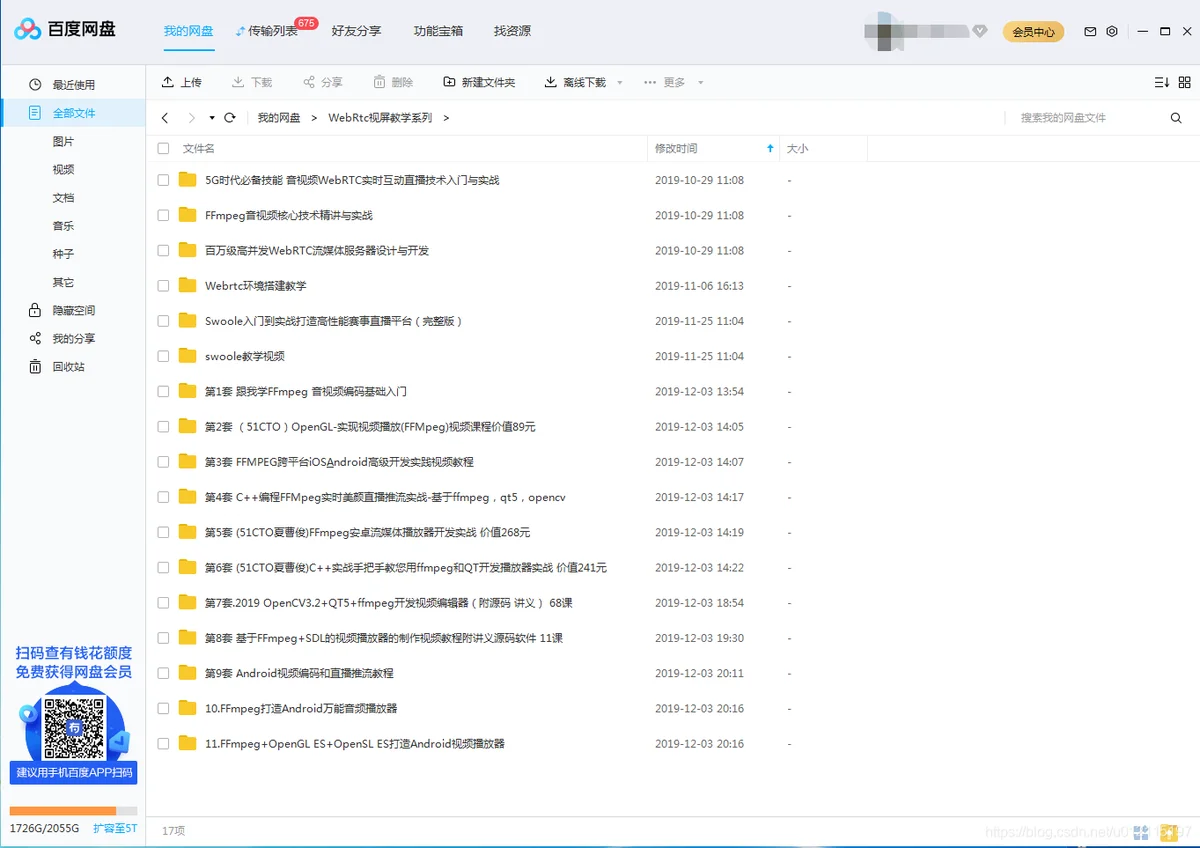Toggle the select-all checkbox in header

pos(164,149)
